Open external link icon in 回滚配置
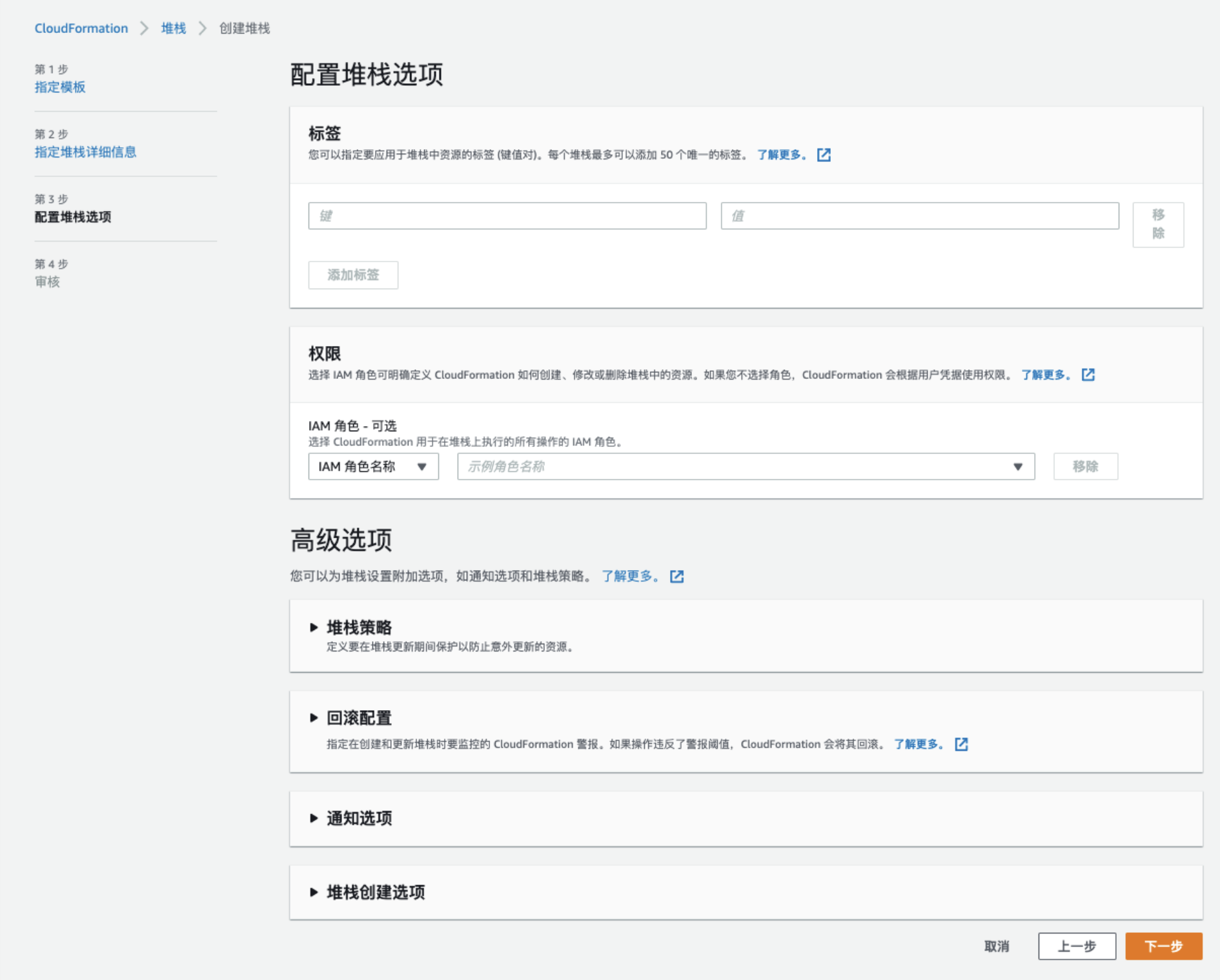The height and width of the screenshot is (980, 1220). click(x=961, y=744)
